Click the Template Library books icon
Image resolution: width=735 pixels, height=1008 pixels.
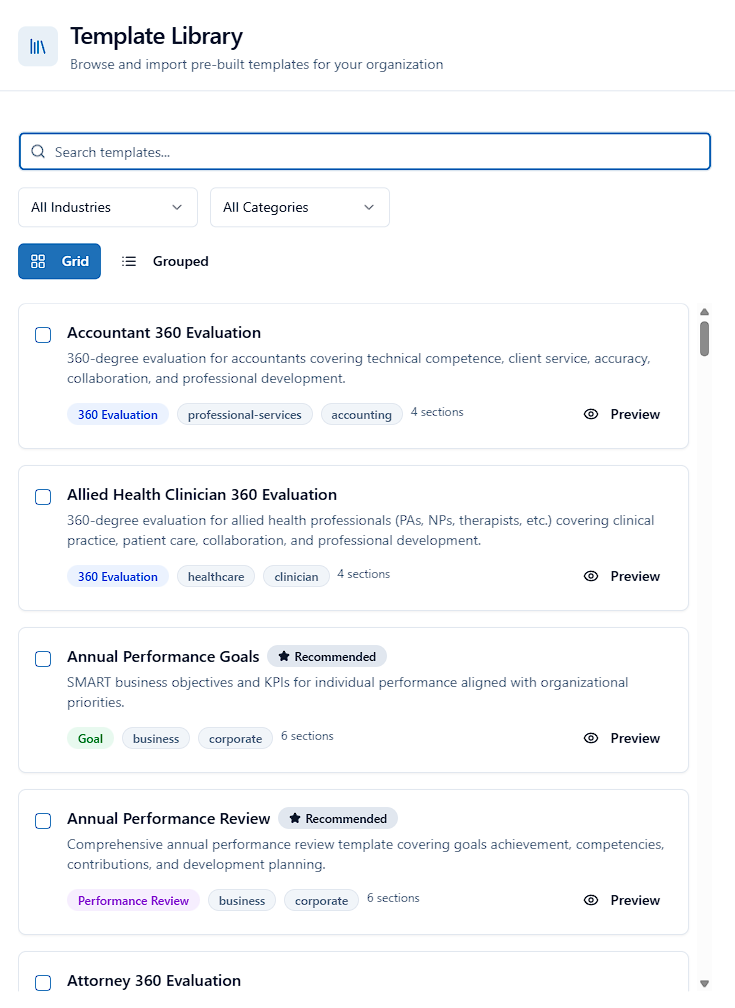coord(38,46)
